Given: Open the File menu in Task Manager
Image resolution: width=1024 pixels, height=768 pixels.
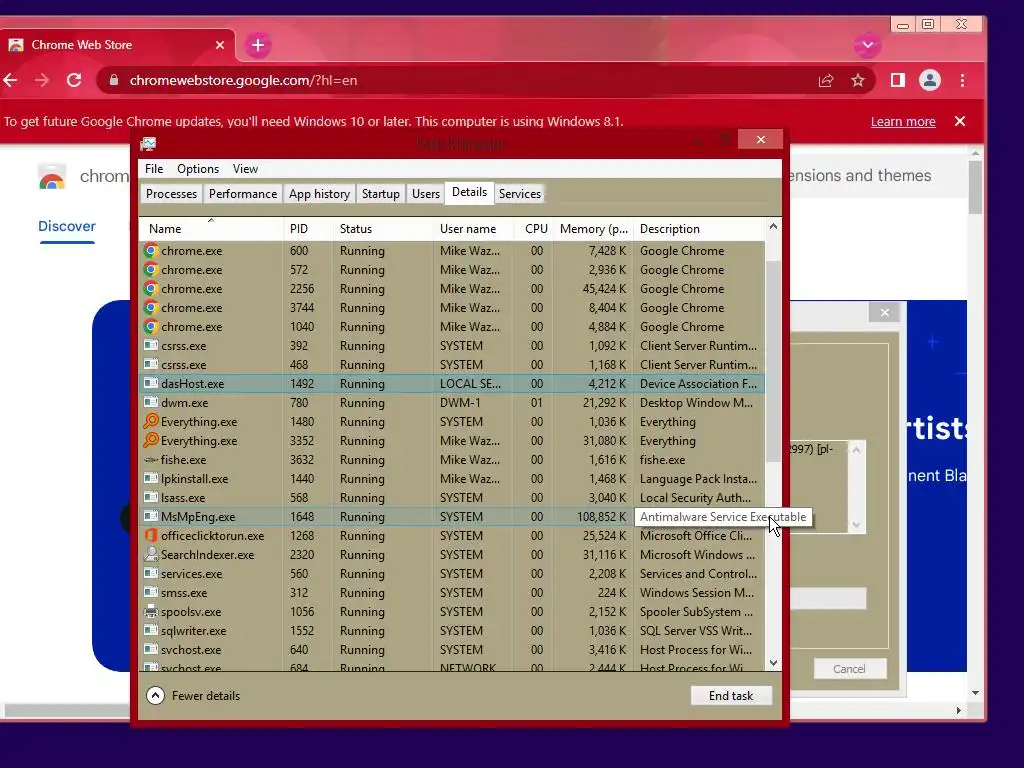Looking at the screenshot, I should 154,169.
